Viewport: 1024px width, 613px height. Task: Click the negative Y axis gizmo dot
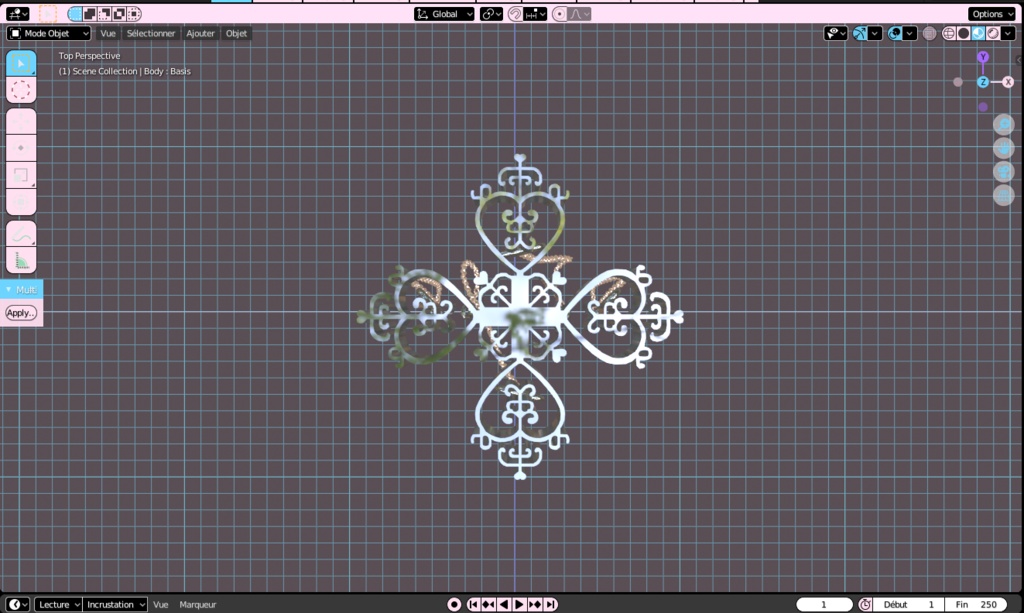point(983,107)
